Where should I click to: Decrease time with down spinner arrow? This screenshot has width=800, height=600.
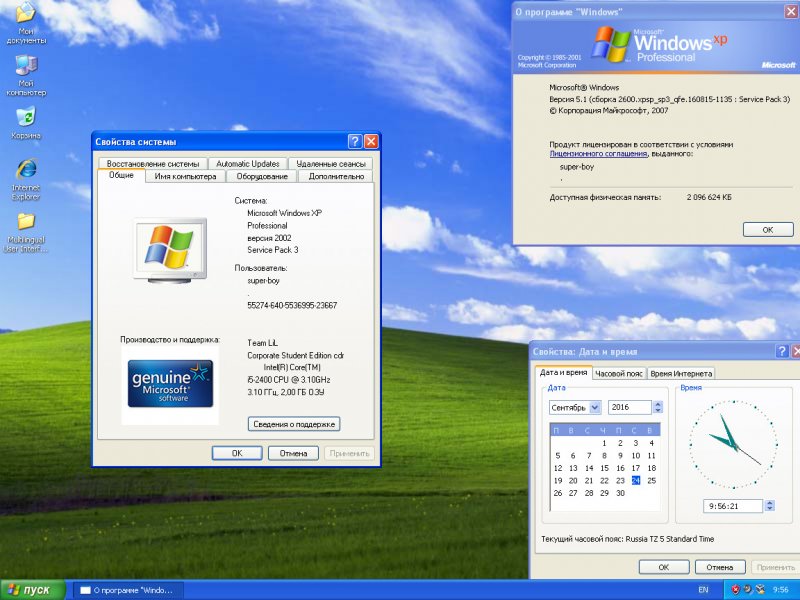770,509
